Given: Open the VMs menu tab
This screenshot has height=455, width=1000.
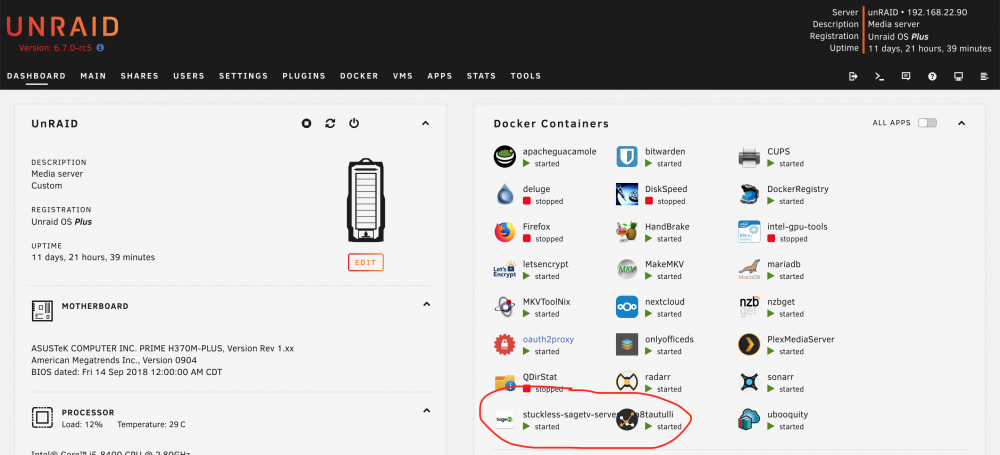Looking at the screenshot, I should (403, 76).
